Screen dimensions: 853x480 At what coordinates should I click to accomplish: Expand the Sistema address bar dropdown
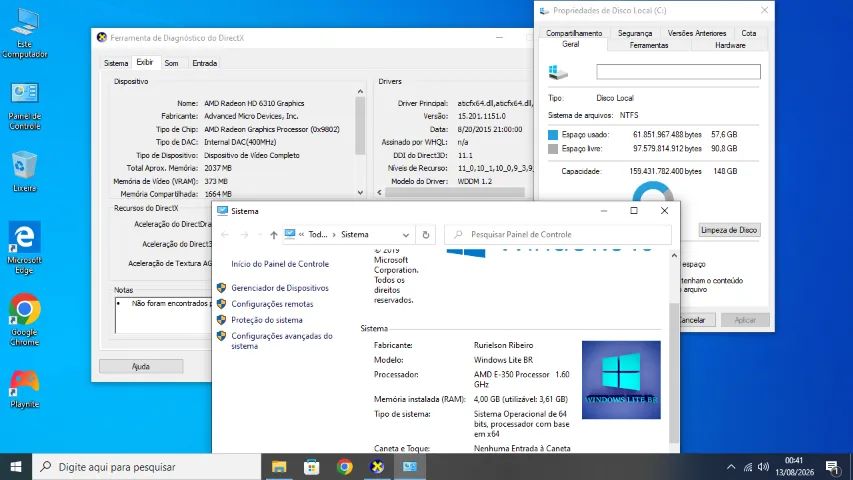click(406, 235)
